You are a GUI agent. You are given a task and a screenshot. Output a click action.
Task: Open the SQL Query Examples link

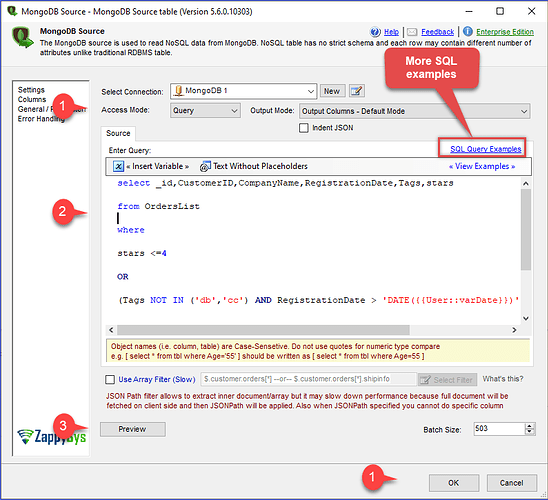tap(485, 149)
